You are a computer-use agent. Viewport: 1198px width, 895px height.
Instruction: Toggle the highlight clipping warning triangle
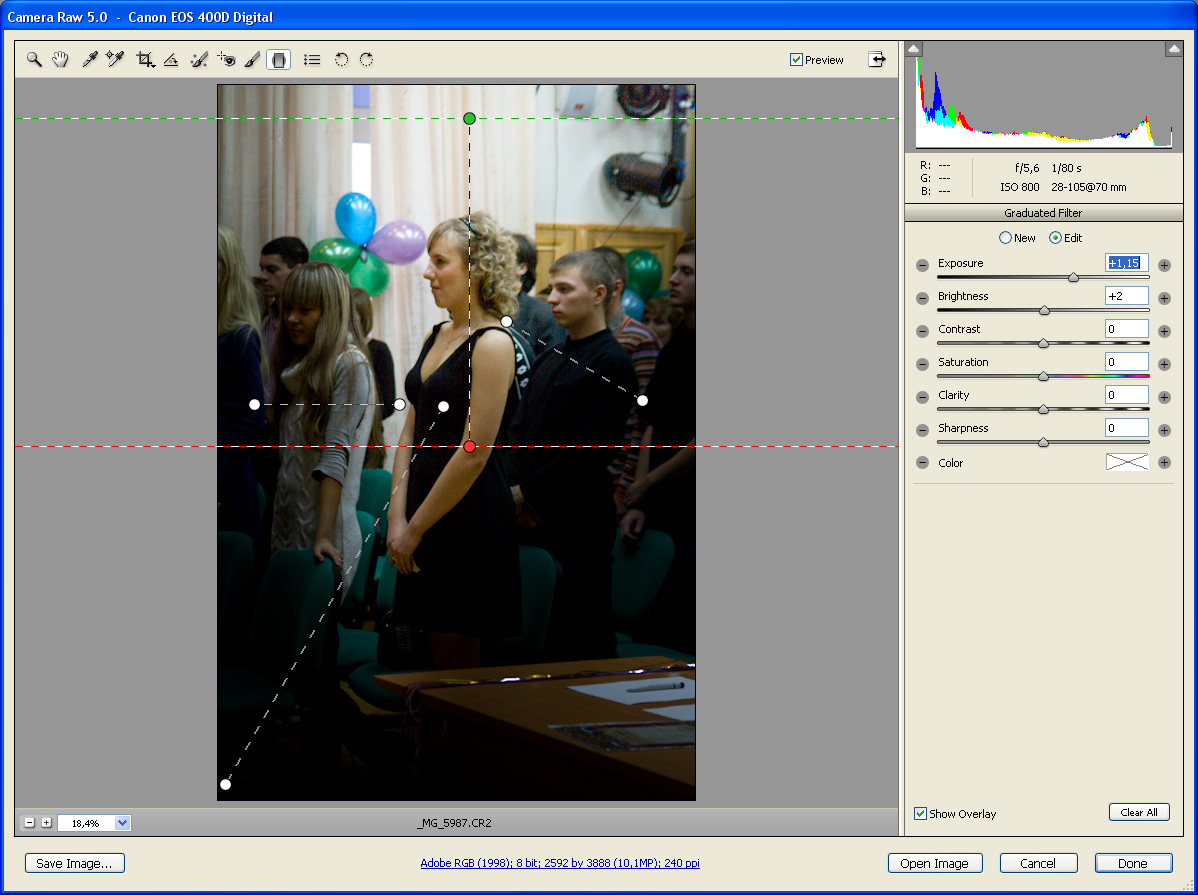[1173, 49]
